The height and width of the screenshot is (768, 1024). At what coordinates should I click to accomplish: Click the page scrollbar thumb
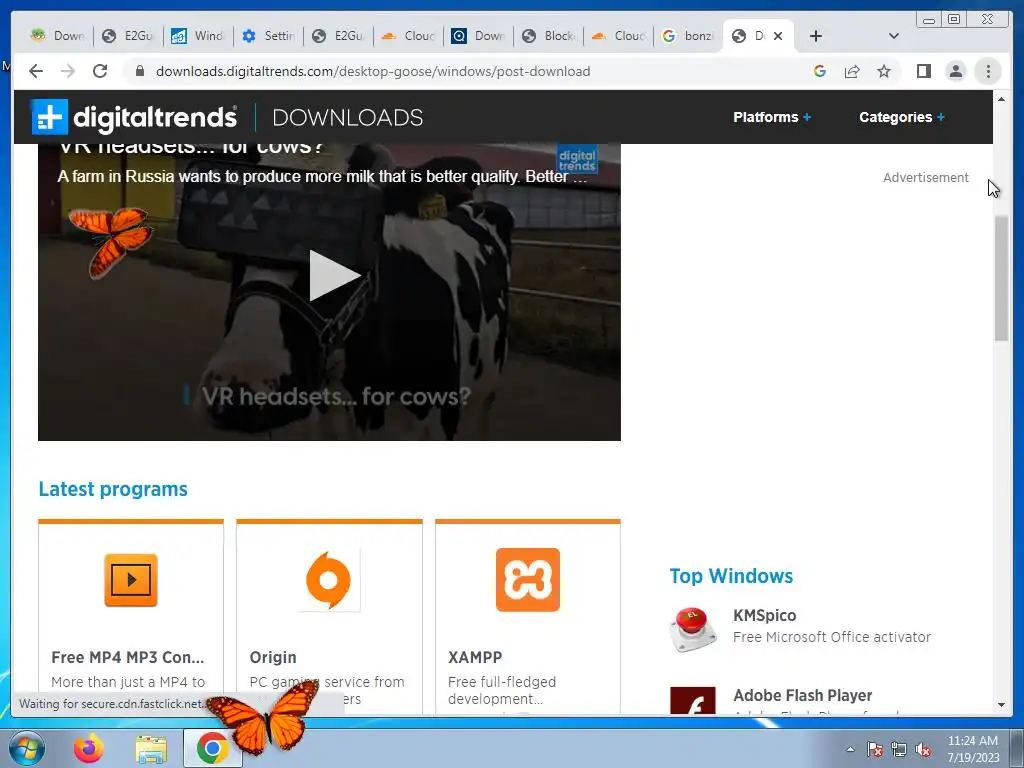pos(1001,278)
